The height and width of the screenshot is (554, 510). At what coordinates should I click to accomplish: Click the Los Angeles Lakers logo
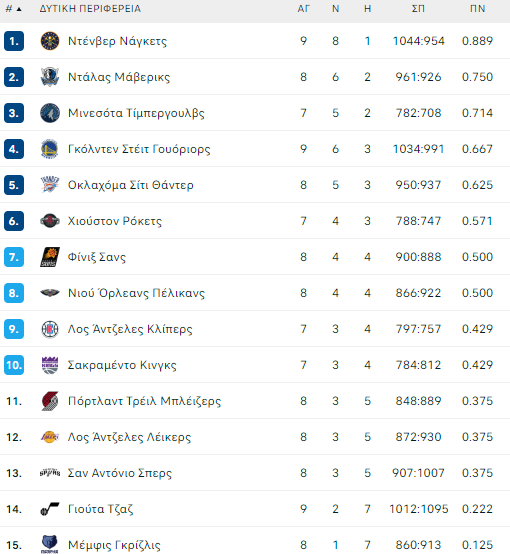[50, 437]
